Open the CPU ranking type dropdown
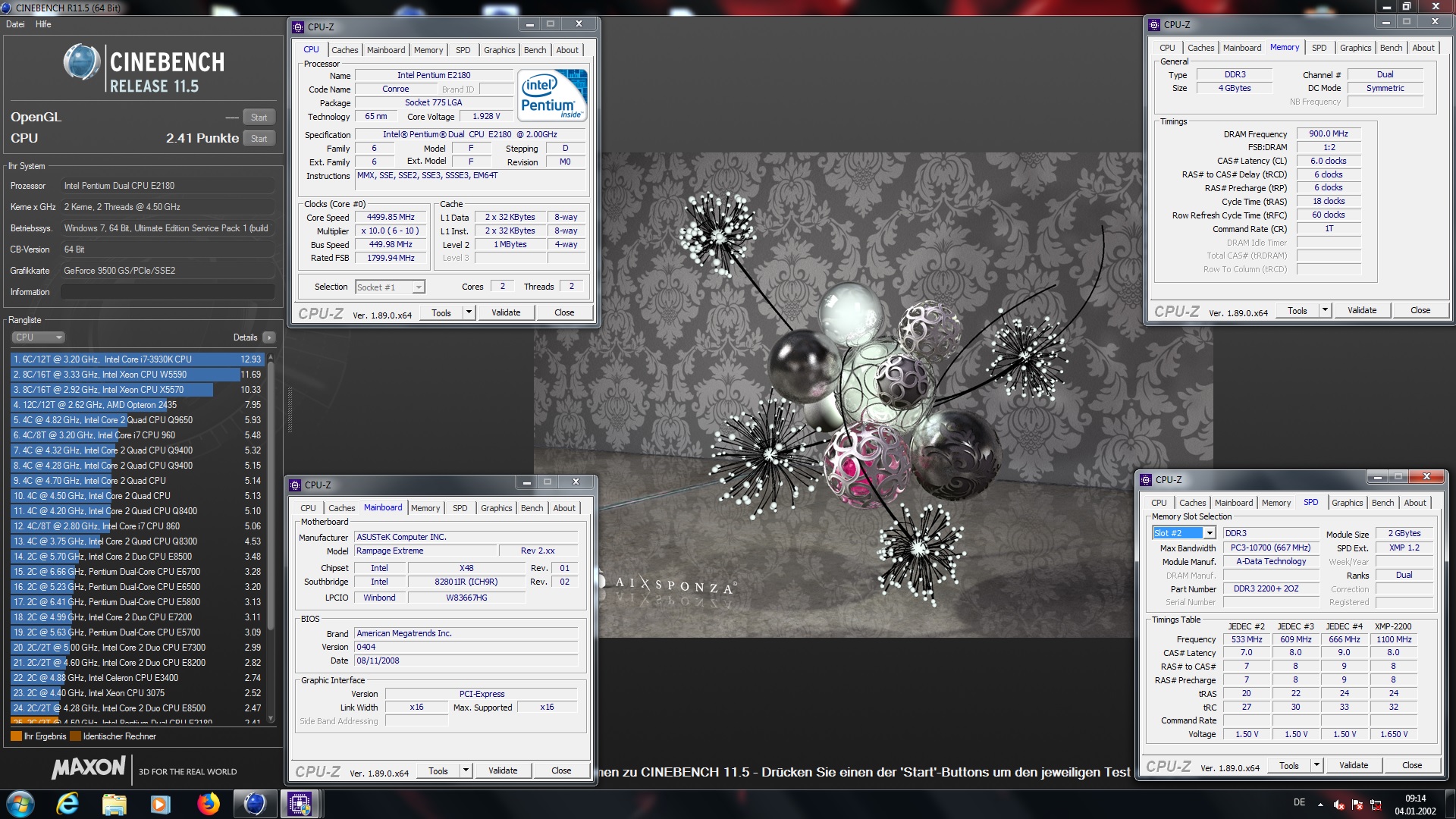The width and height of the screenshot is (1456, 819). (x=38, y=337)
